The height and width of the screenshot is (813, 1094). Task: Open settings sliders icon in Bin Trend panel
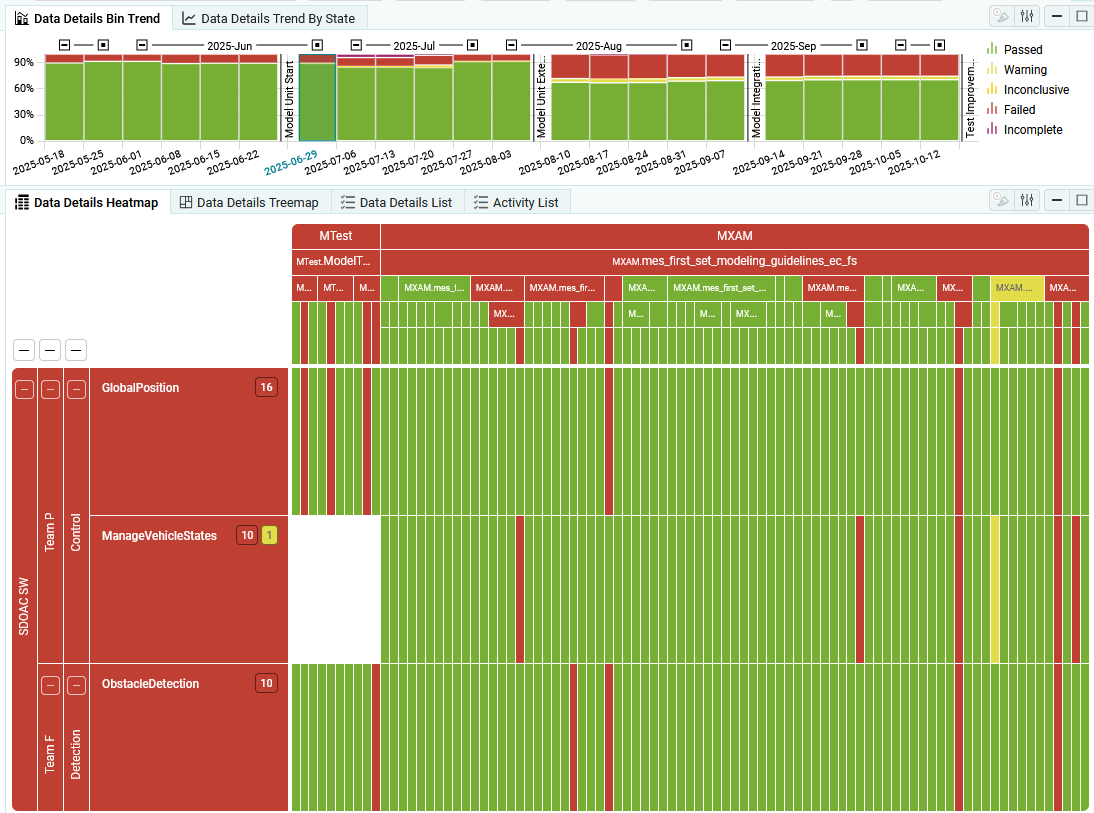[1027, 16]
